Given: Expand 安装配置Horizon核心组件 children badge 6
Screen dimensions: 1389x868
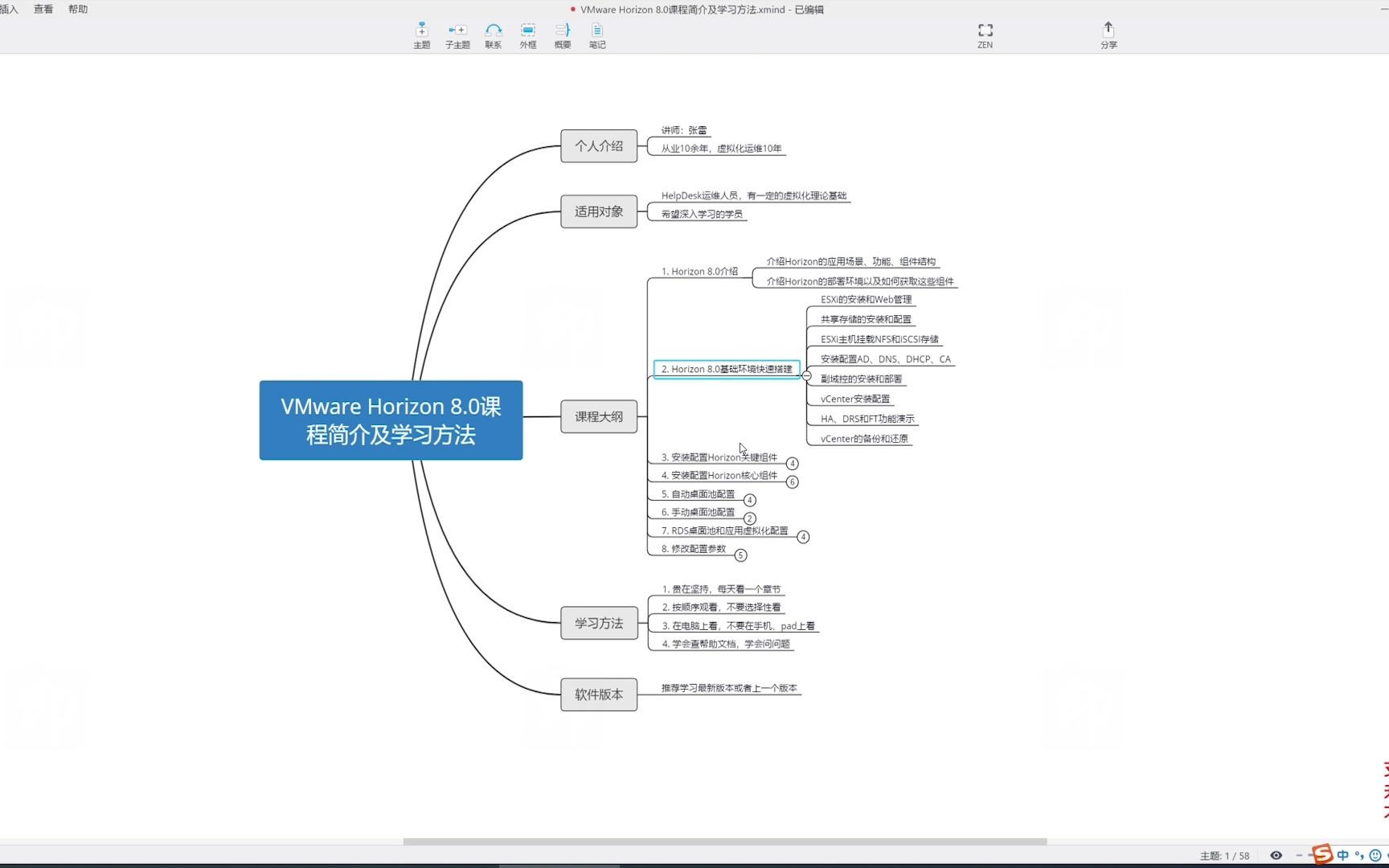Looking at the screenshot, I should [792, 482].
